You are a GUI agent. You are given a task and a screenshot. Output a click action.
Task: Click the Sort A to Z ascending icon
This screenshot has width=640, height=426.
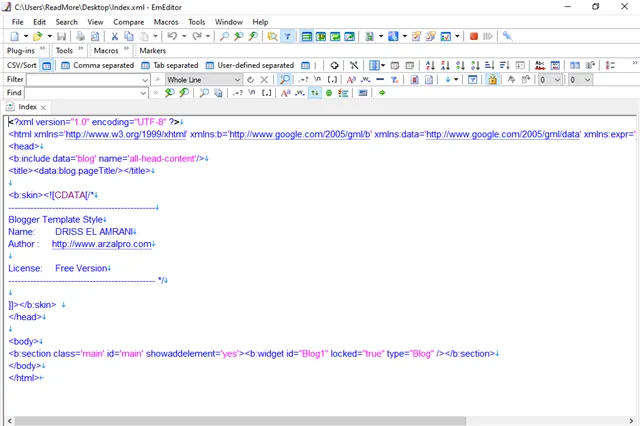[x=430, y=65]
